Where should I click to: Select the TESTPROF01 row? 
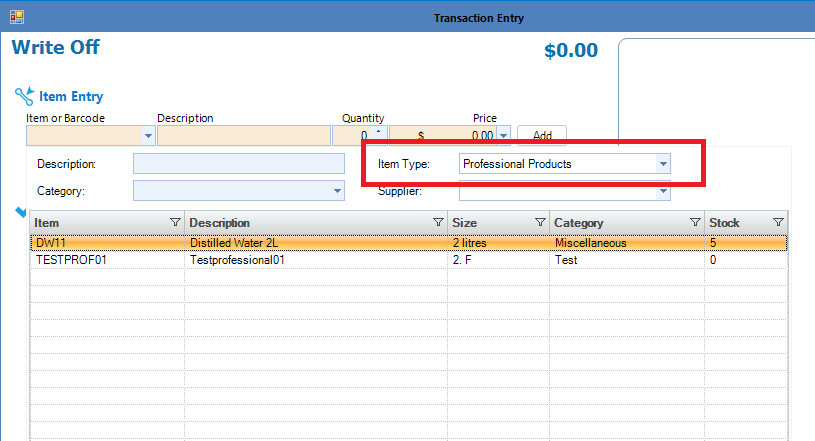(x=300, y=259)
